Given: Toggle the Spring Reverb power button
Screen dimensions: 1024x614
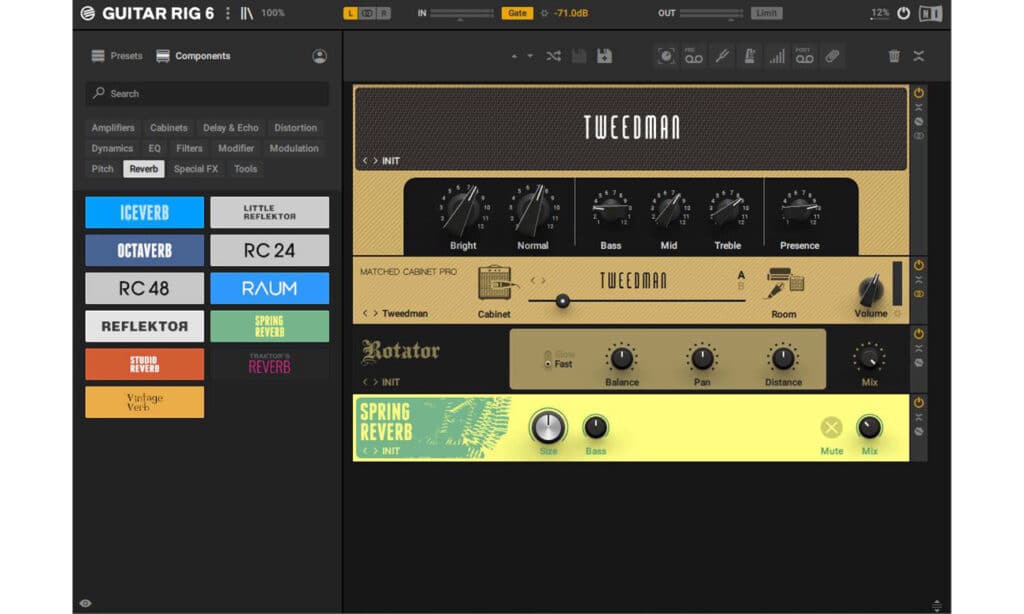Looking at the screenshot, I should [919, 402].
